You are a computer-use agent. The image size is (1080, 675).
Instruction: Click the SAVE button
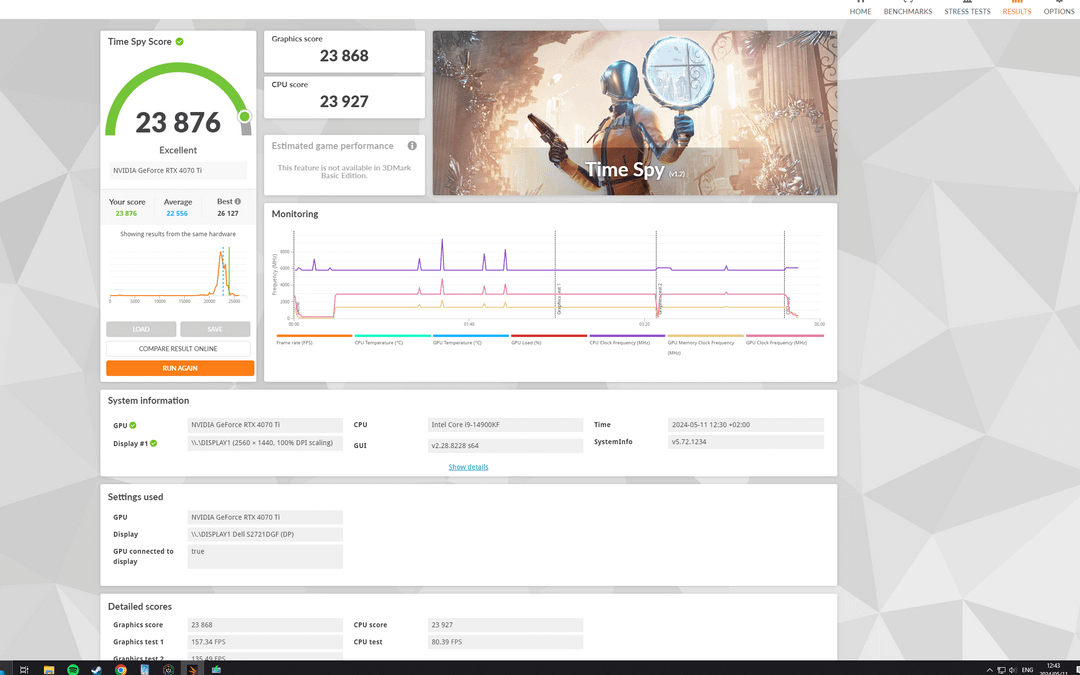coord(215,329)
